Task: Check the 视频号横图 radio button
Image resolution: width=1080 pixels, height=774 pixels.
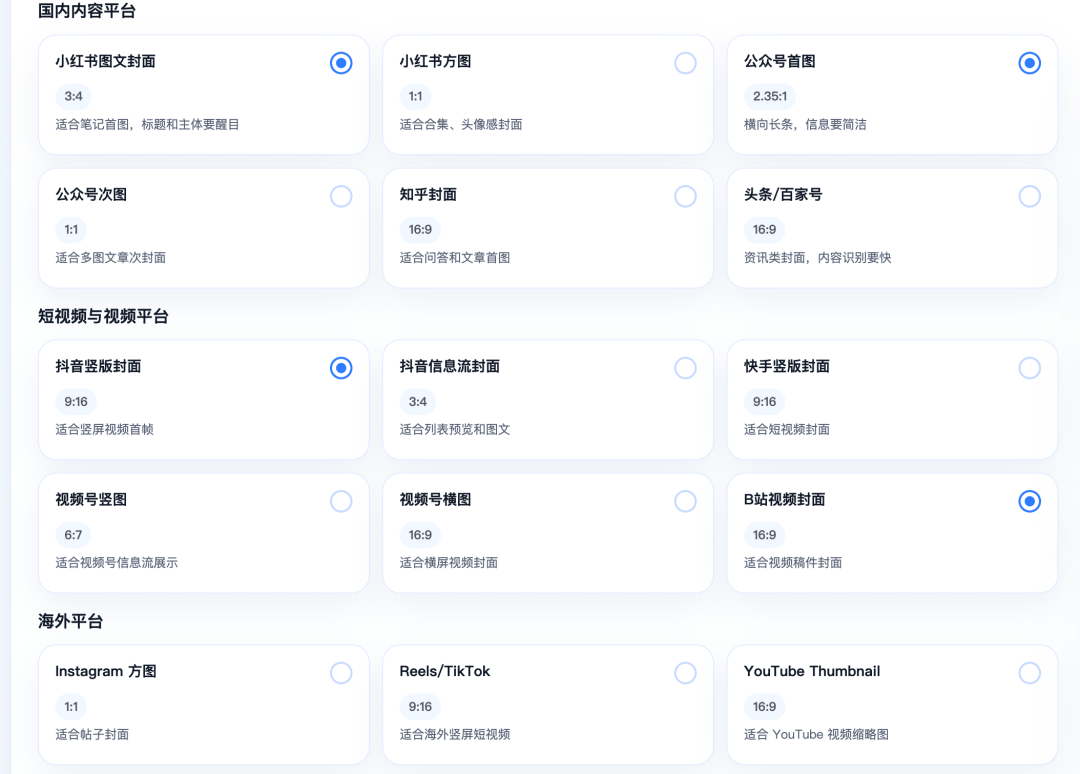Action: click(685, 501)
